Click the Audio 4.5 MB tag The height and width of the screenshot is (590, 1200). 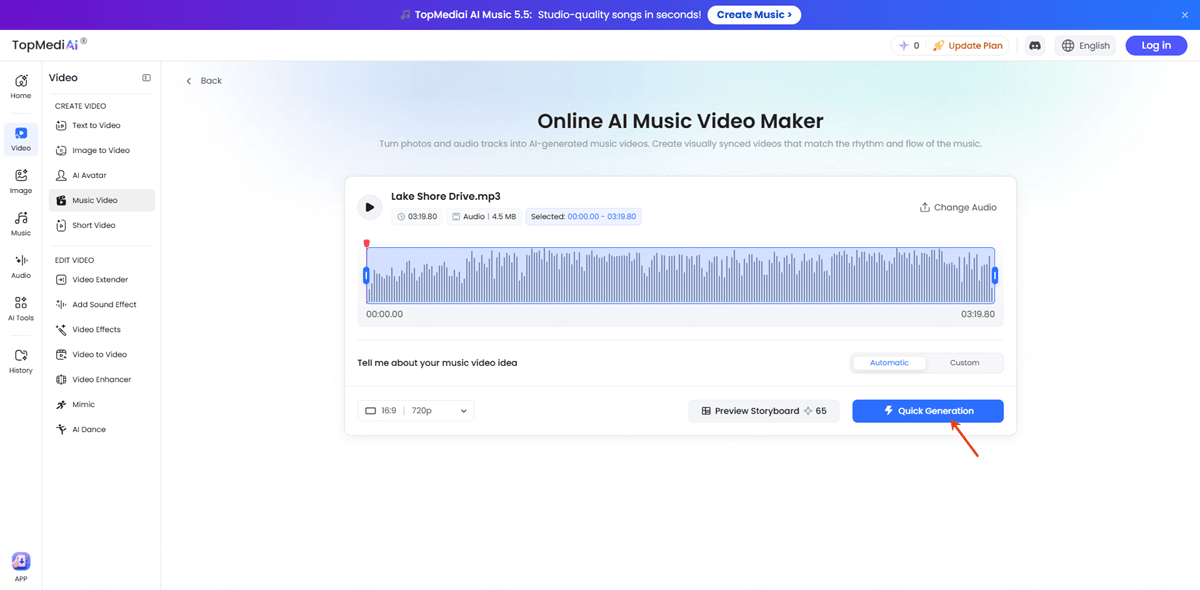point(484,216)
